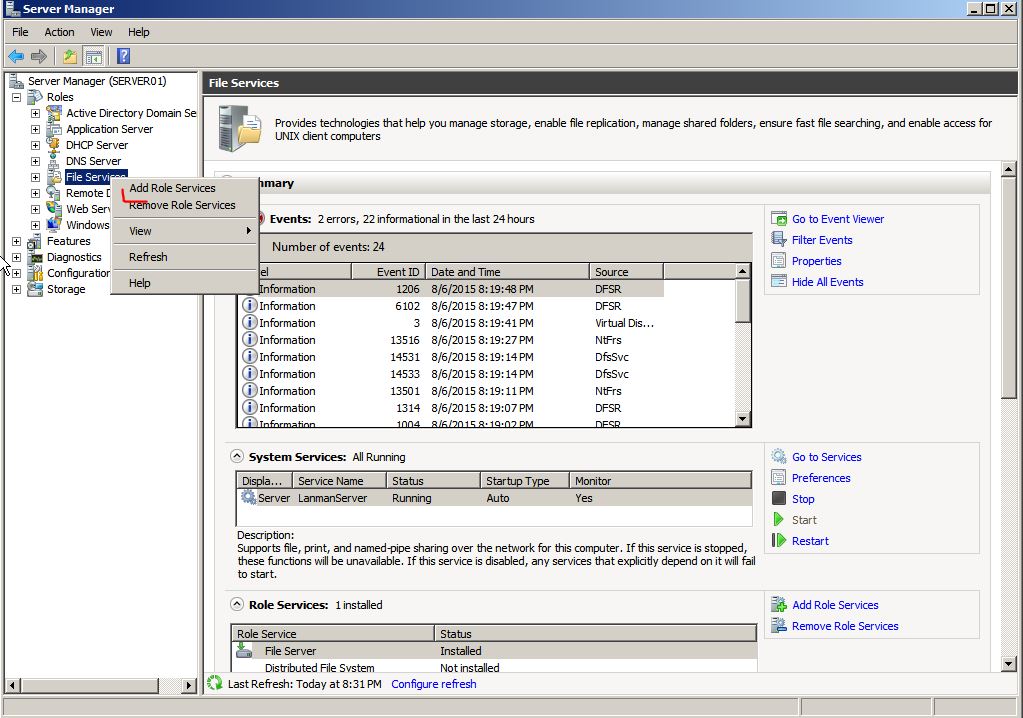Click the Back arrow toolbar icon
The image size is (1023, 718).
click(x=16, y=57)
